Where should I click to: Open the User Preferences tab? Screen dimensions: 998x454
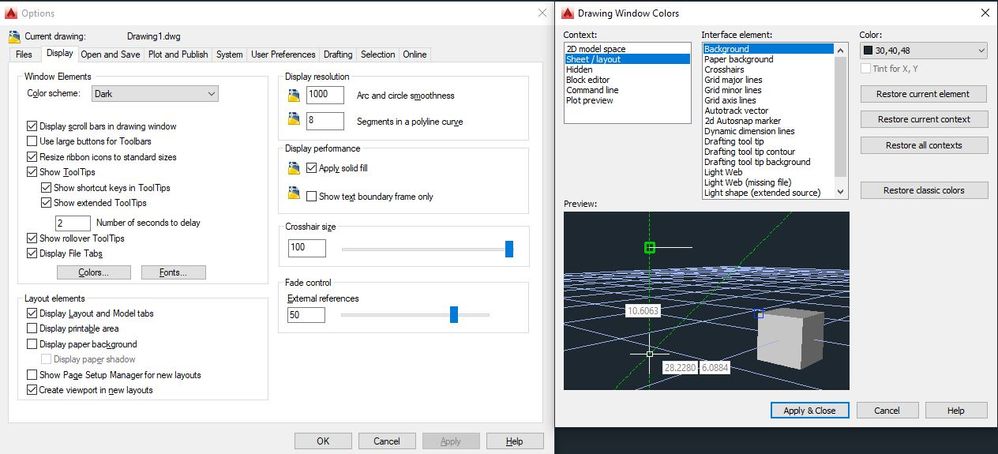click(283, 55)
